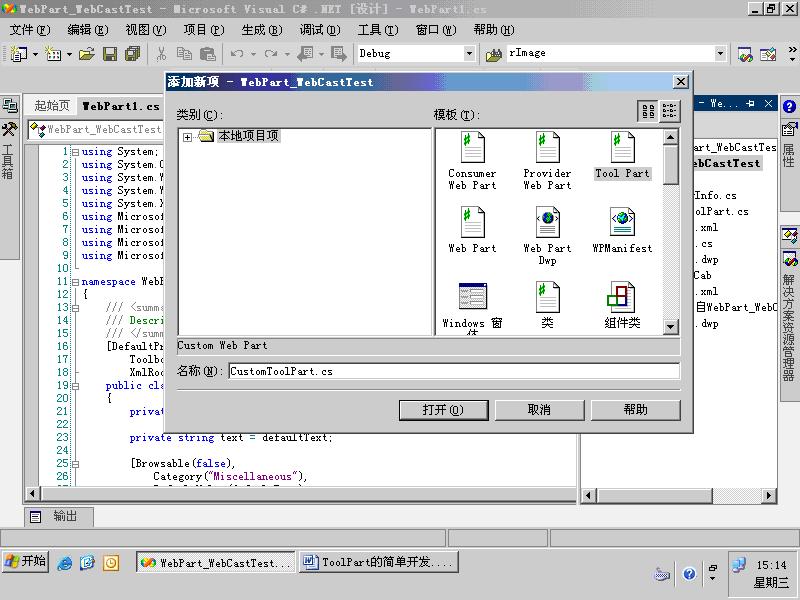The image size is (800, 600).
Task: Close the 添加新项 dialog
Action: click(681, 82)
